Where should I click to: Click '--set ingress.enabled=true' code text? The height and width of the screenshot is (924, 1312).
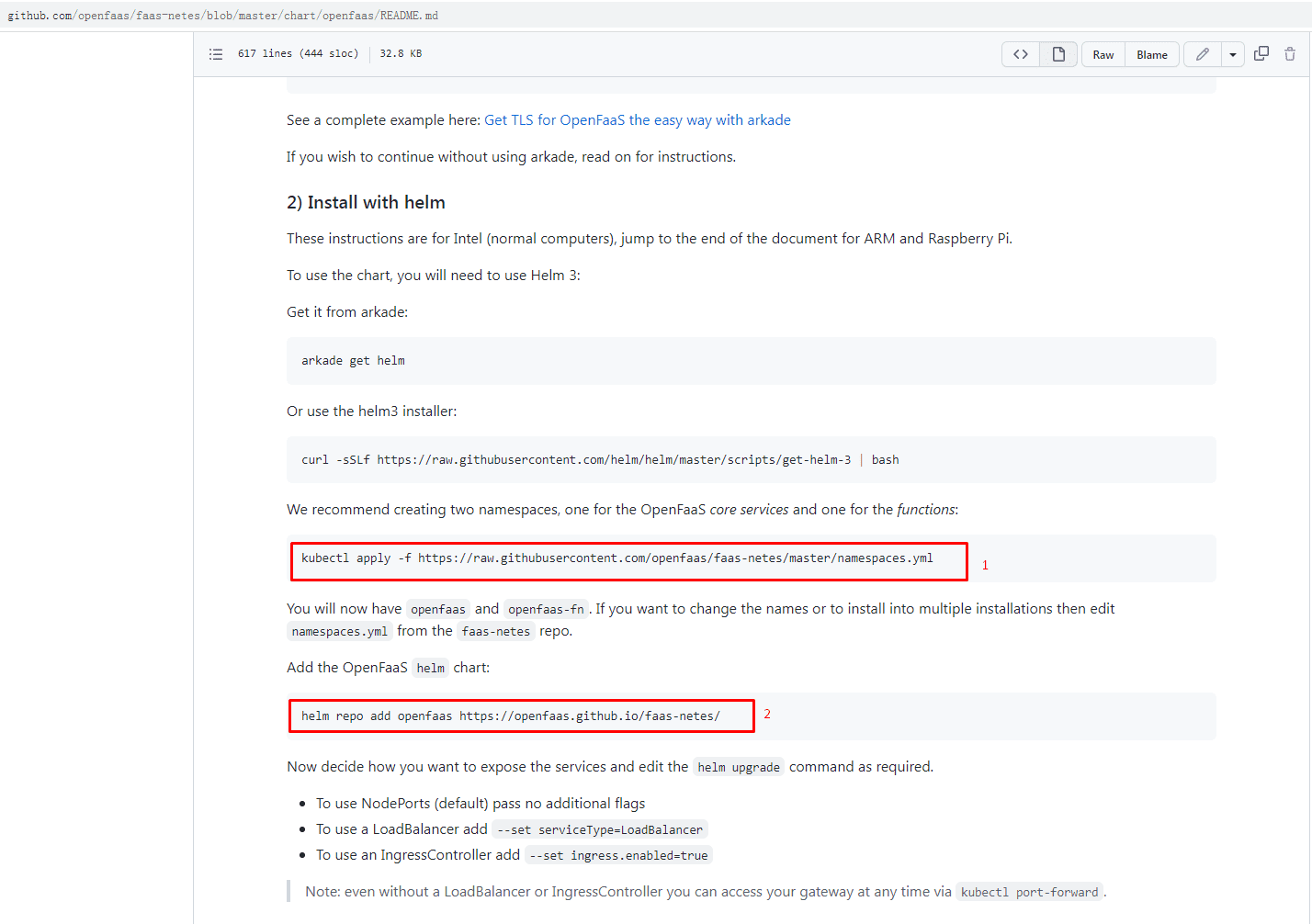(x=618, y=855)
